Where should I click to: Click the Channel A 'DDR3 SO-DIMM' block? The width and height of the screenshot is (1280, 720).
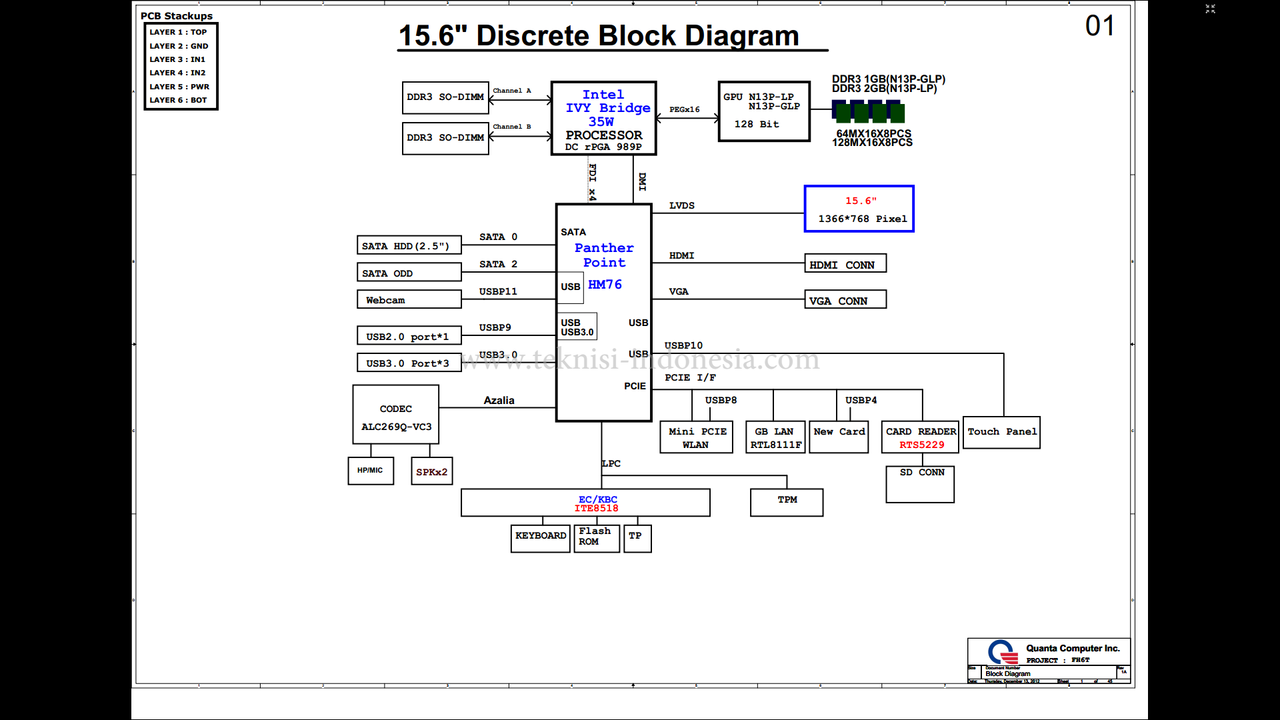click(445, 97)
